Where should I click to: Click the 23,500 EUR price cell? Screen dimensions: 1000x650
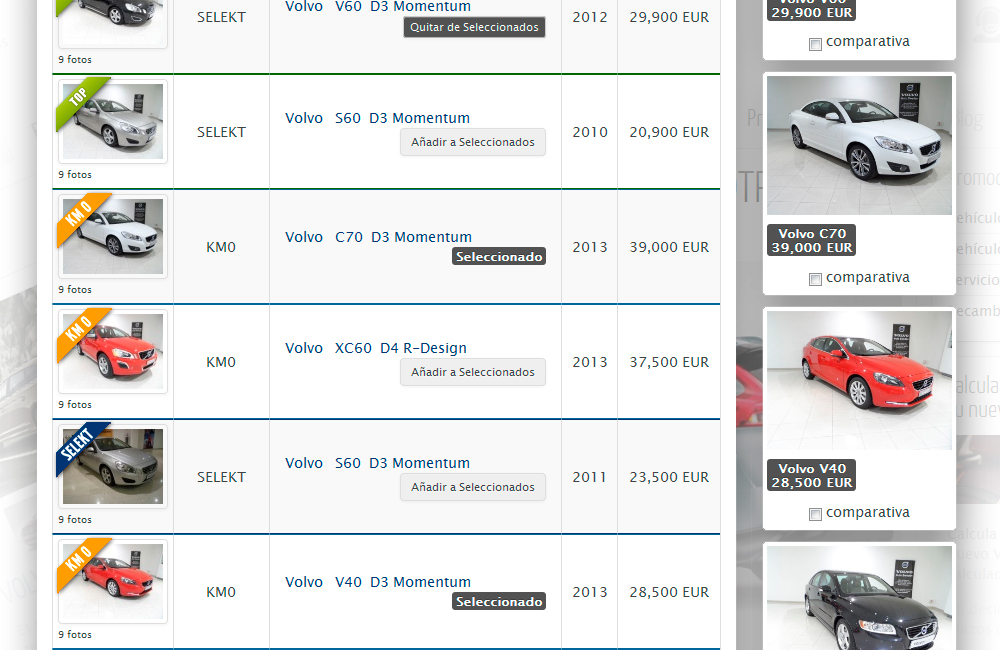(x=669, y=477)
